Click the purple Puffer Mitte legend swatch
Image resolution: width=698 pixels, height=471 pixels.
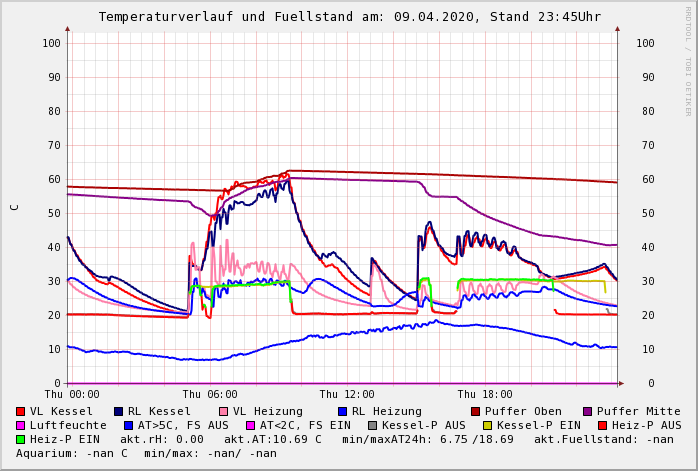587,412
